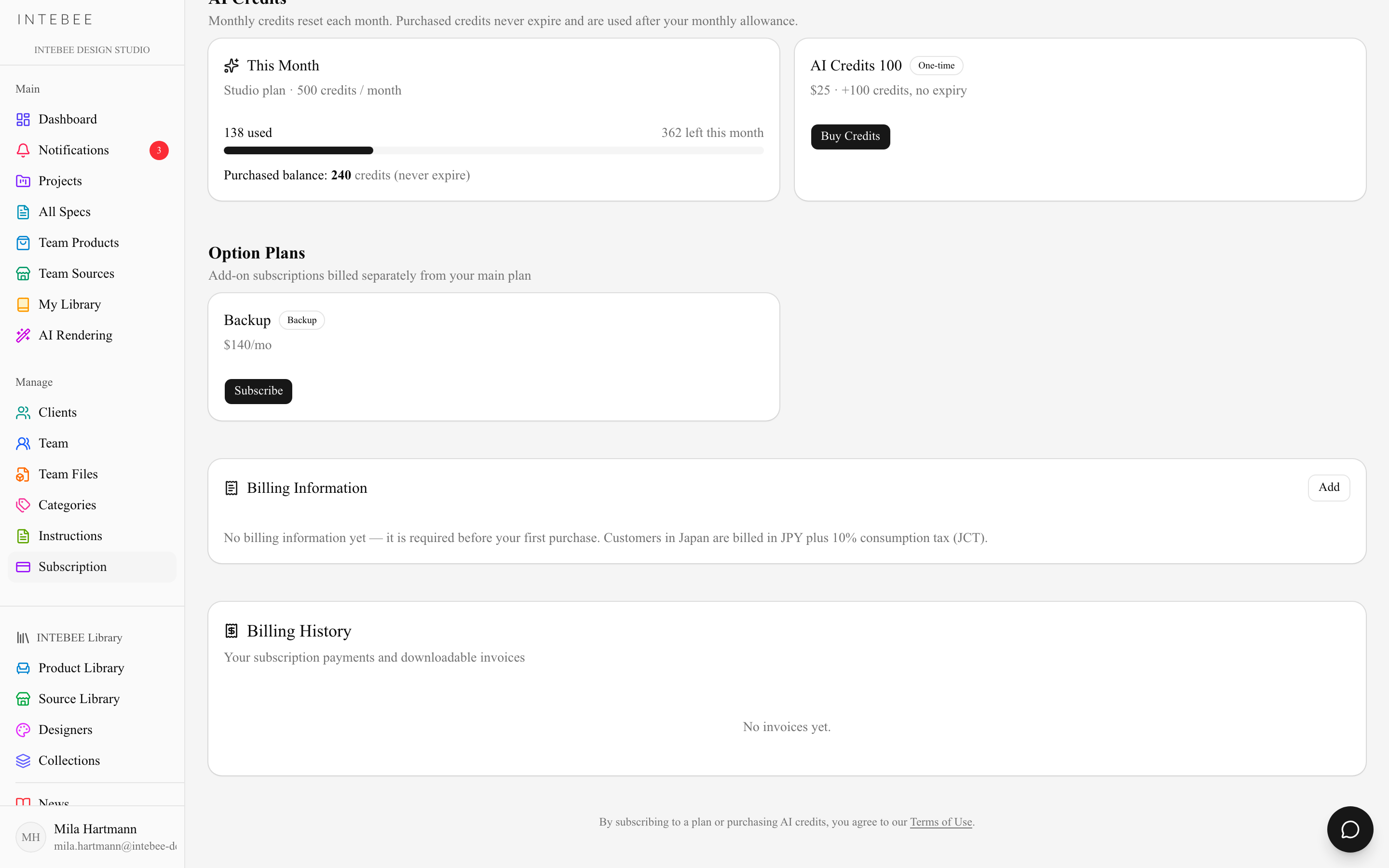Click the Notifications bell icon
This screenshot has height=868, width=1389.
point(23,150)
